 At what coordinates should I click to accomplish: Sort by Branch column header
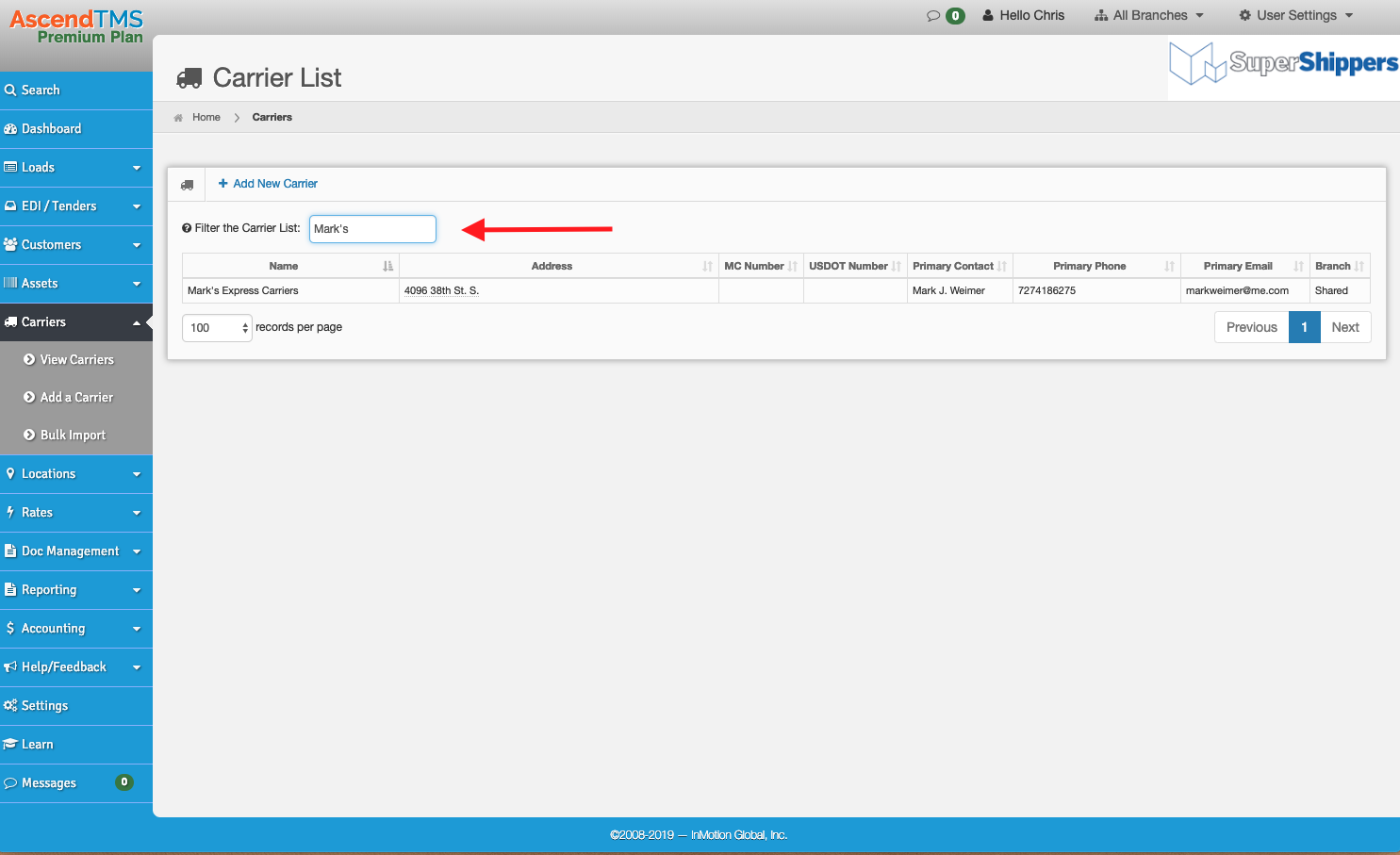[1340, 266]
